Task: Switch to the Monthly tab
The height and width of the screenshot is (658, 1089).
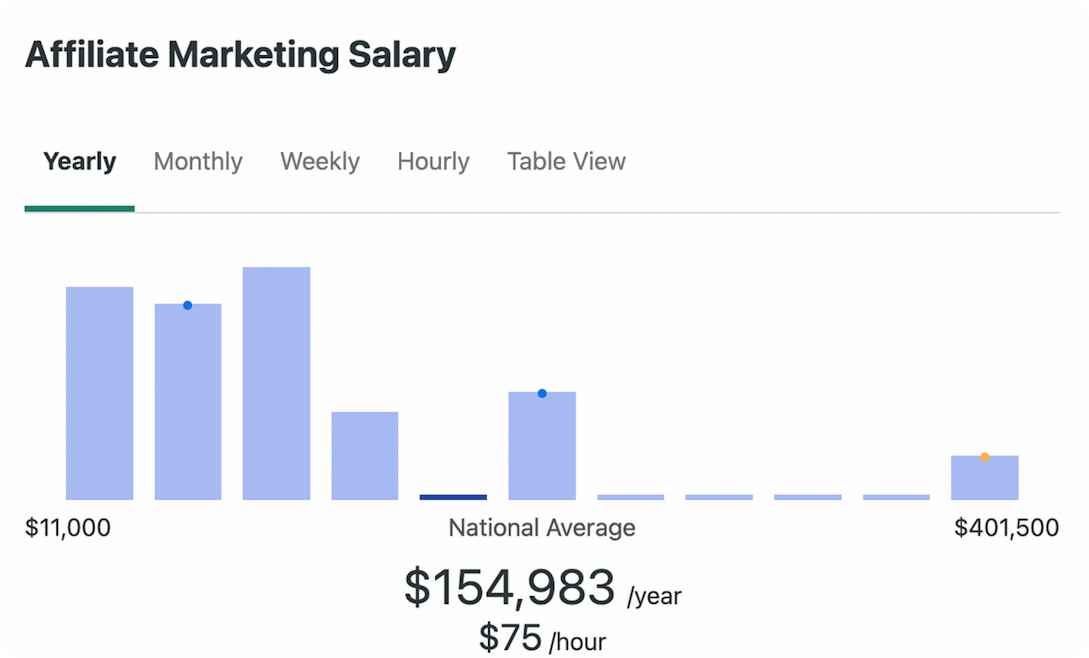Action: [198, 162]
